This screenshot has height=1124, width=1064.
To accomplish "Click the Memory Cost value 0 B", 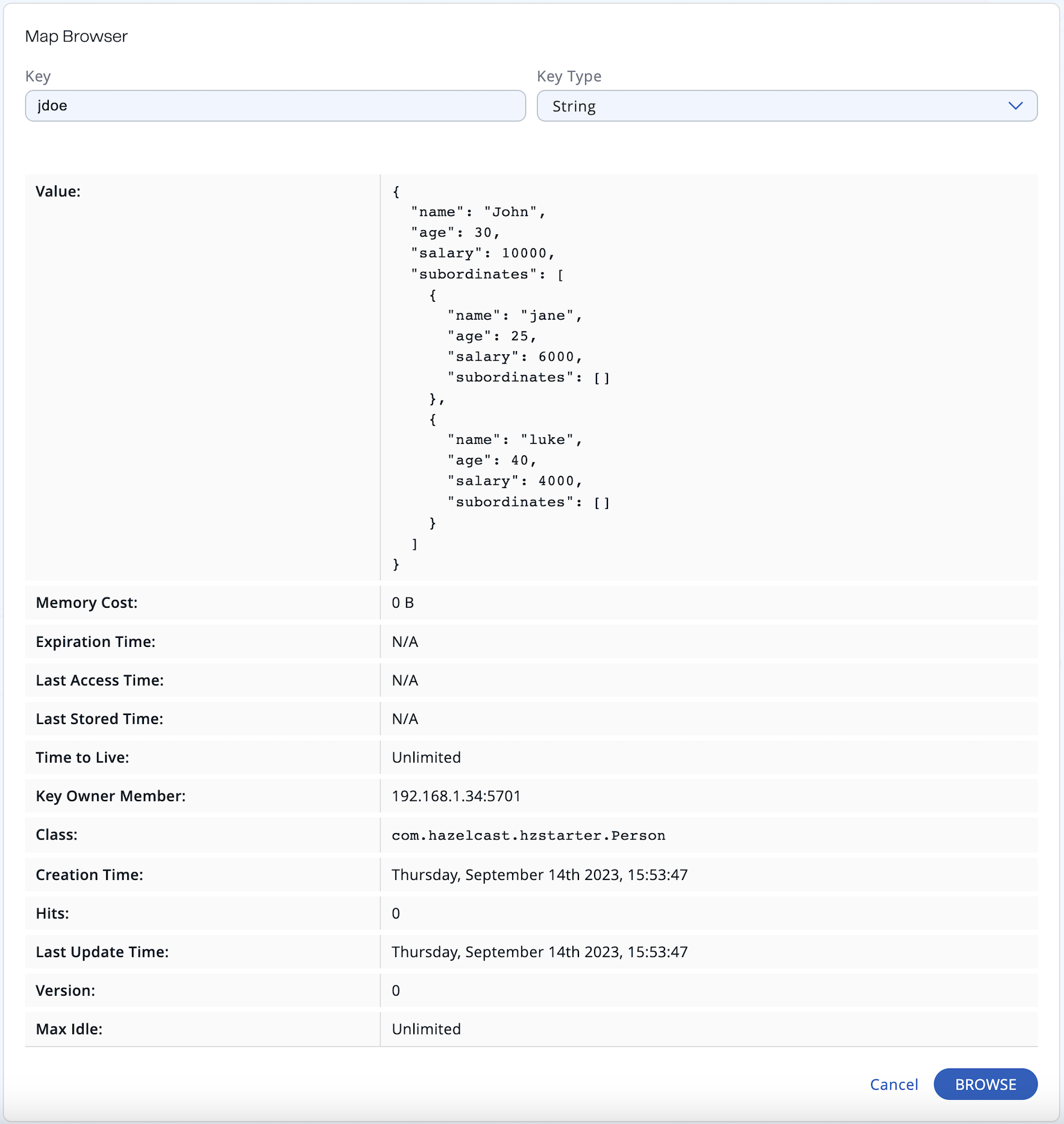I will pos(402,602).
